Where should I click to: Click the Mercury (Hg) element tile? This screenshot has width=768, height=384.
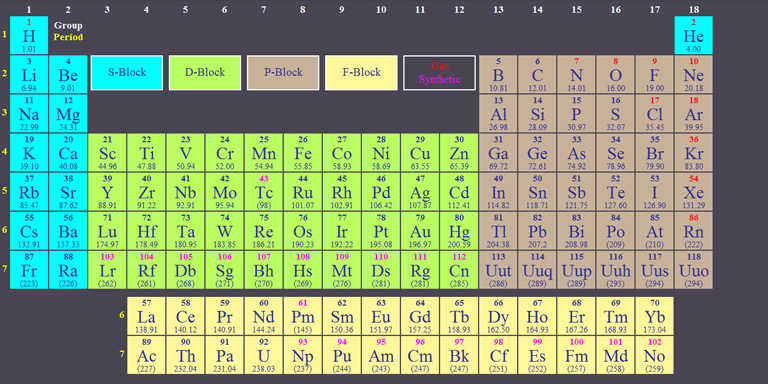459,231
